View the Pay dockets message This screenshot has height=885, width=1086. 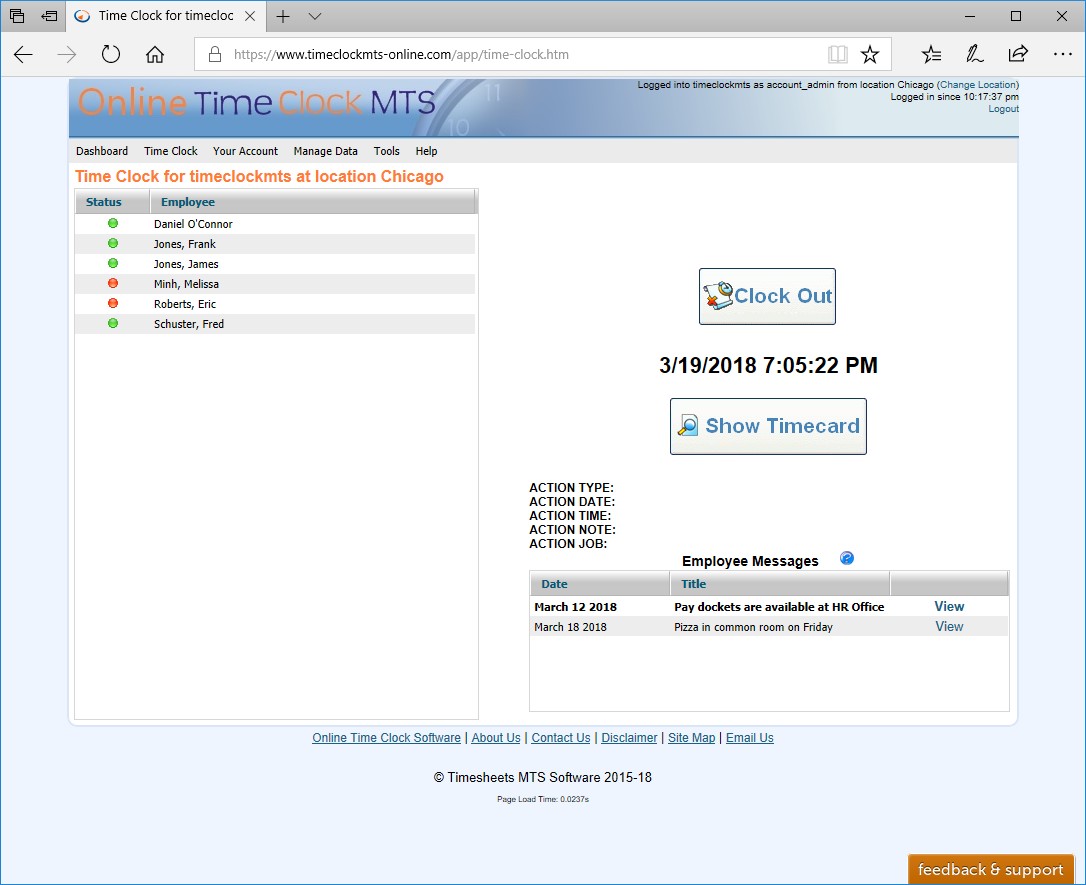pyautogui.click(x=949, y=606)
